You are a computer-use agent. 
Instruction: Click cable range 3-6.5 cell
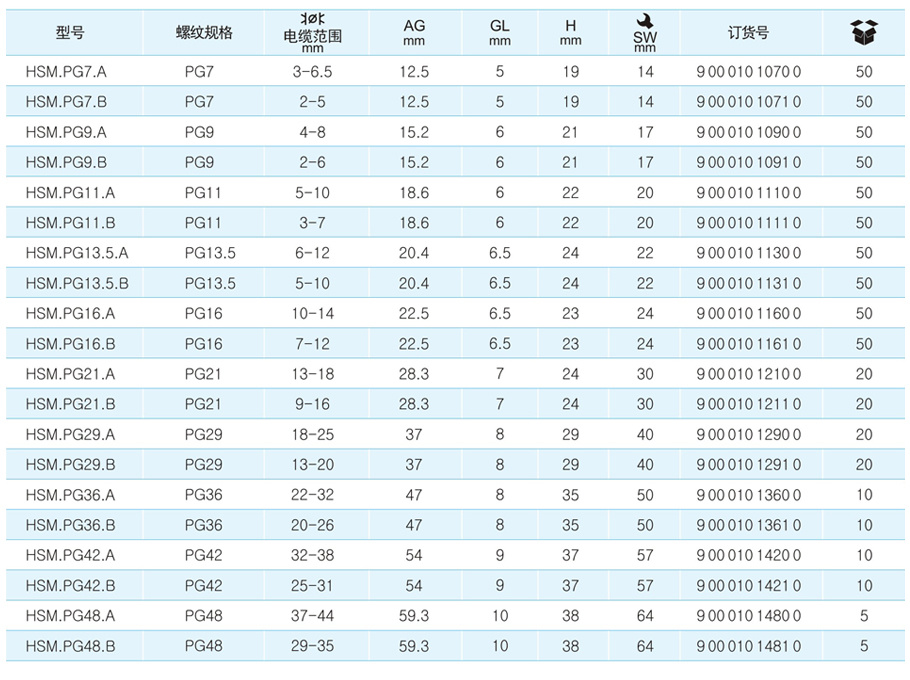312,72
